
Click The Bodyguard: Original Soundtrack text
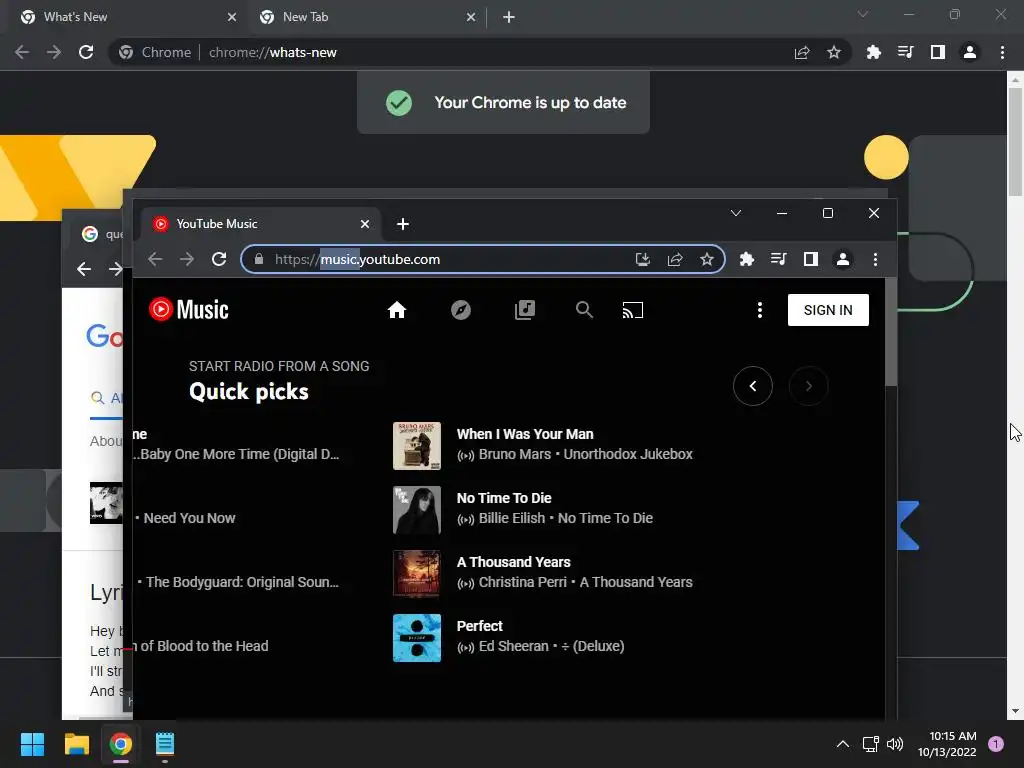coord(242,583)
